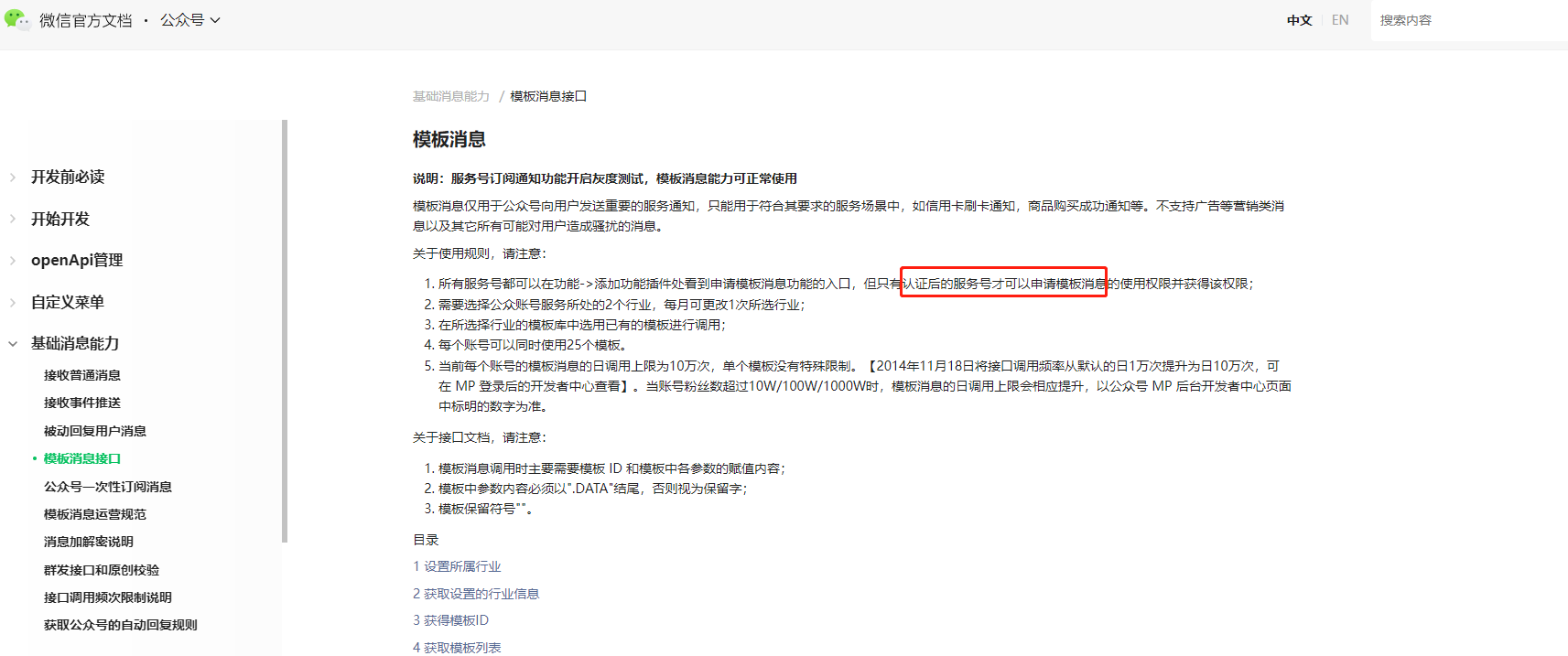Click rule 每个账号可以同时使用25个模板
This screenshot has width=1568, height=656.
535,345
